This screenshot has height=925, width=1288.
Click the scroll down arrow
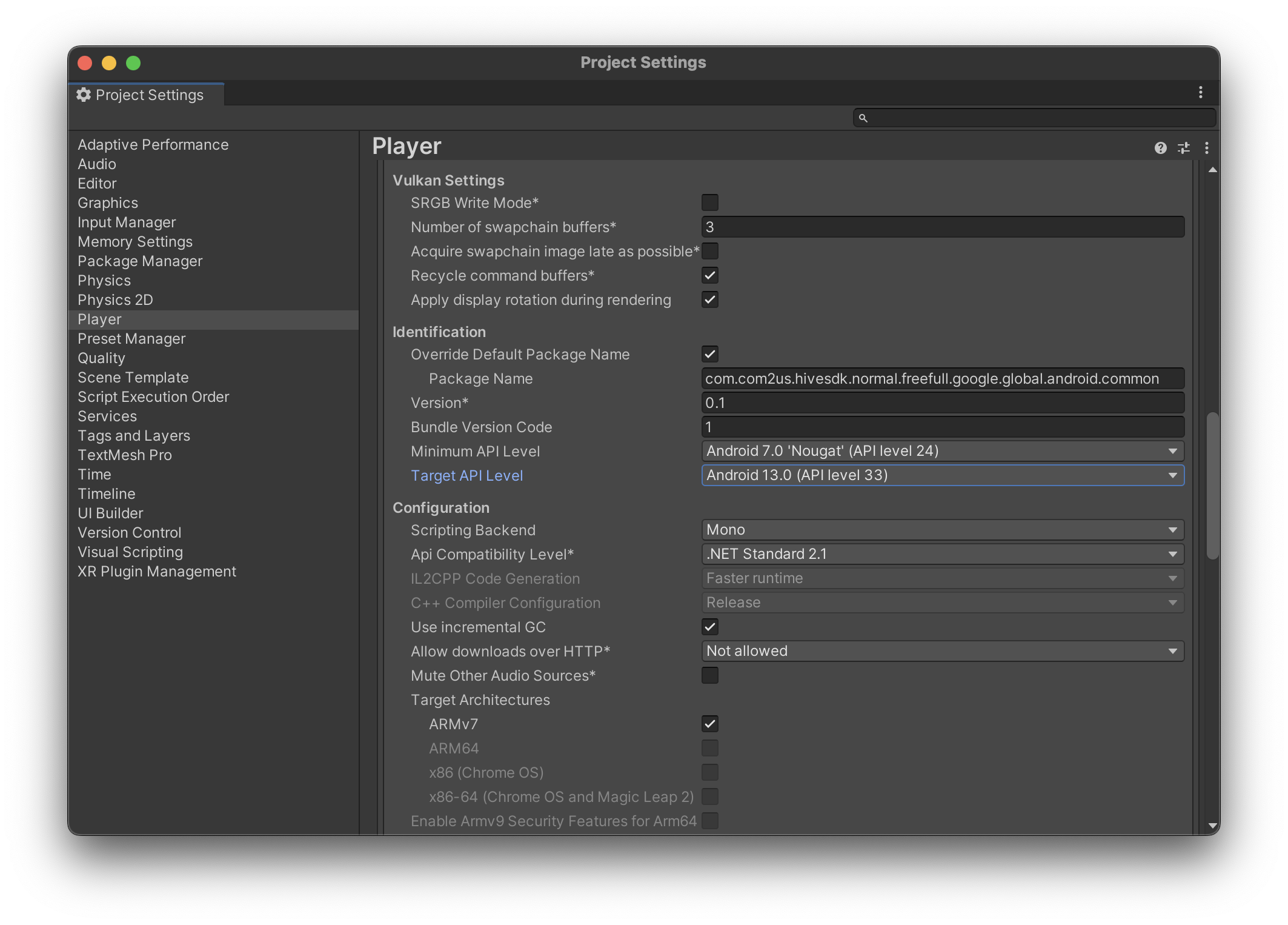1212,826
